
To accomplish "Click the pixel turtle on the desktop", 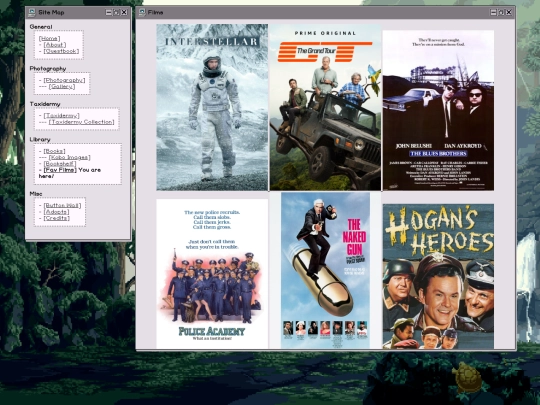I will pos(467,377).
